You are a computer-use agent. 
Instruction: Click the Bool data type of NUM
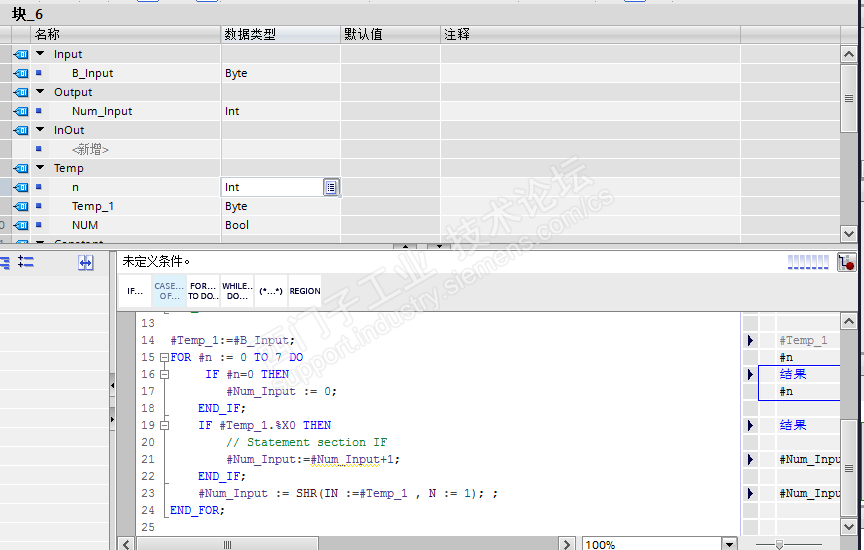[237, 225]
